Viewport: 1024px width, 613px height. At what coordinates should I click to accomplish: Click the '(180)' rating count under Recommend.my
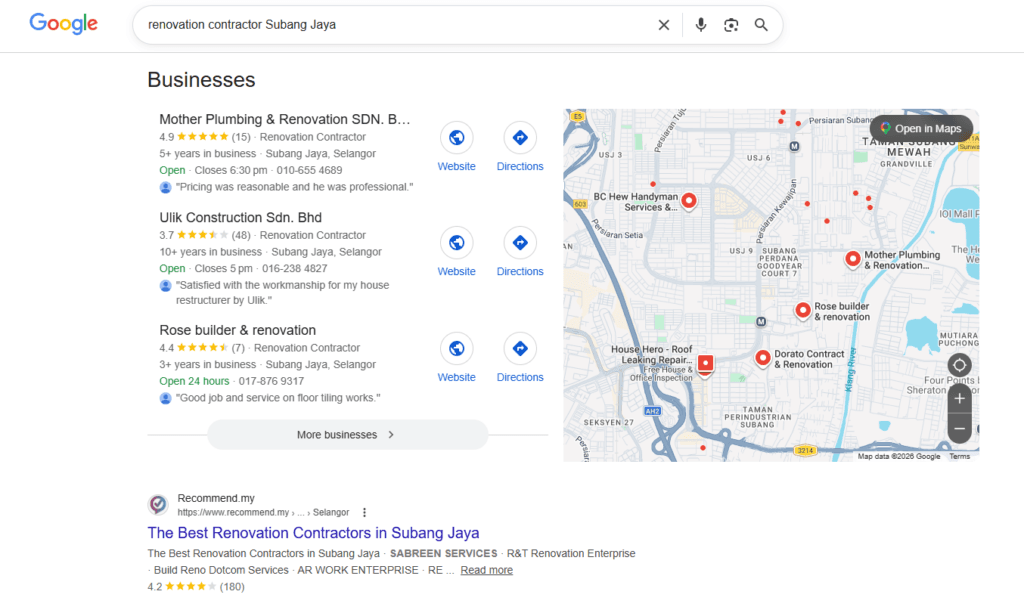(232, 587)
